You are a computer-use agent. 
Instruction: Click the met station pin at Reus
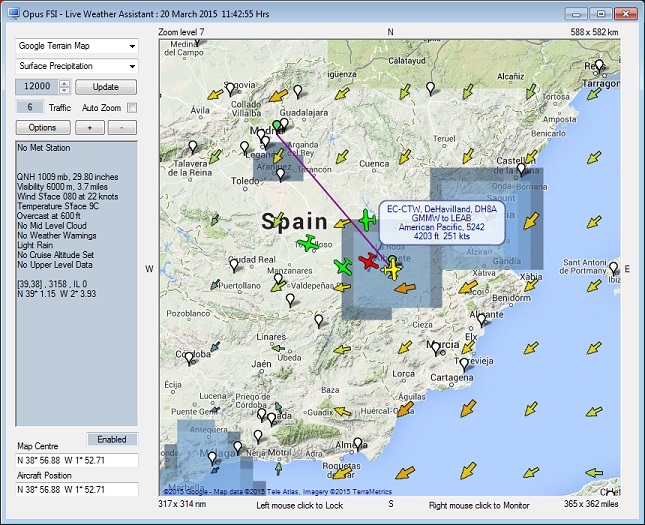(x=599, y=66)
